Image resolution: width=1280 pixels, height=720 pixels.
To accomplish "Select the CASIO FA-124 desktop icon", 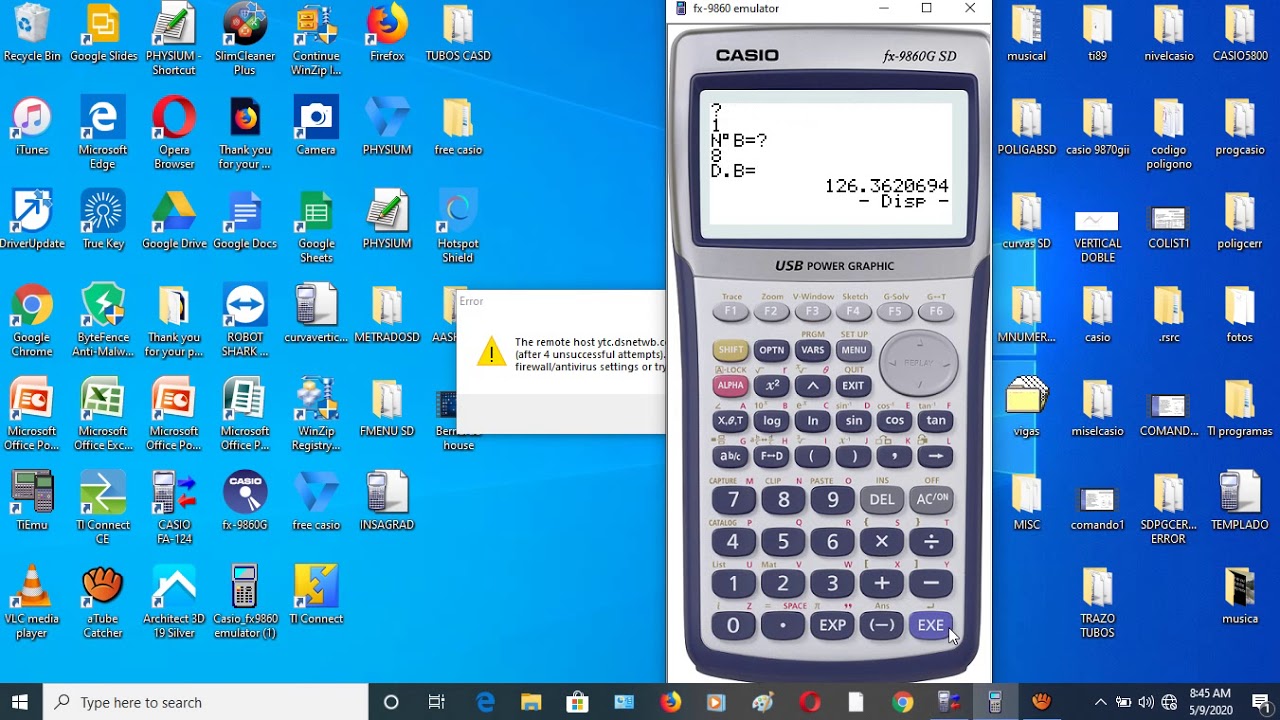I will [x=174, y=509].
